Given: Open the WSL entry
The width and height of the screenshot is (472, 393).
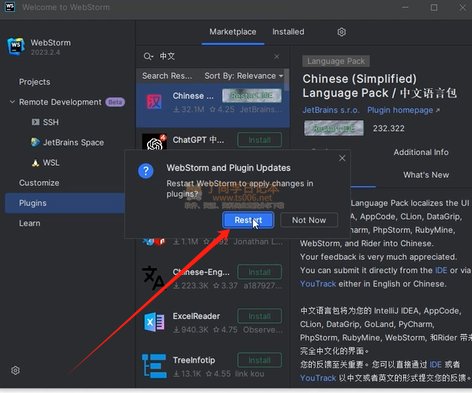Looking at the screenshot, I should pyautogui.click(x=51, y=163).
